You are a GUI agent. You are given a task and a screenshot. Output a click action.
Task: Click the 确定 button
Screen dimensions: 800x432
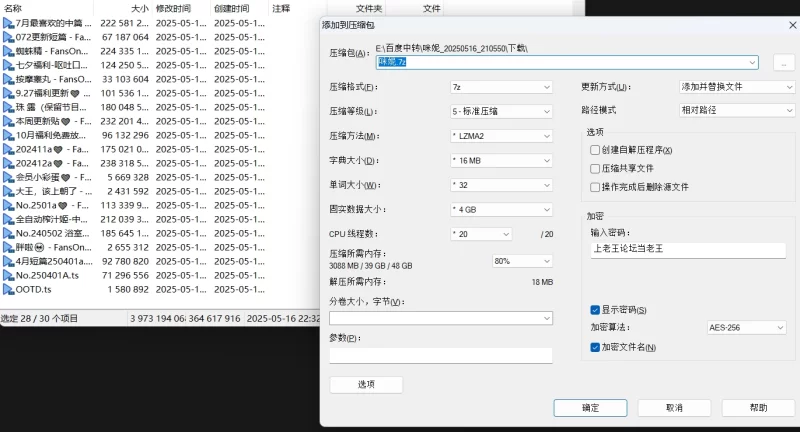tap(590, 408)
